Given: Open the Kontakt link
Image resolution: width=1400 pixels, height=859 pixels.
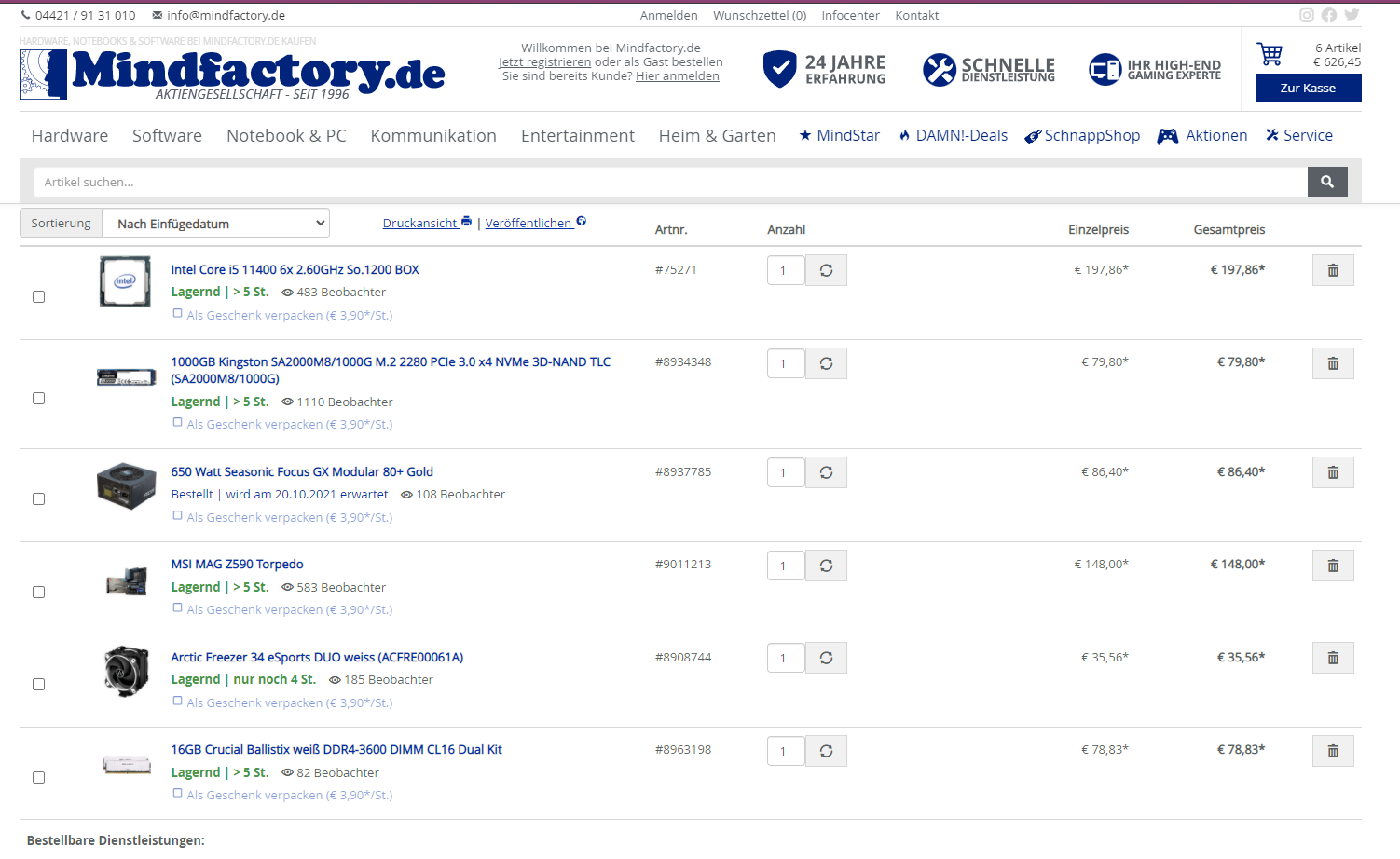Looking at the screenshot, I should tap(917, 15).
